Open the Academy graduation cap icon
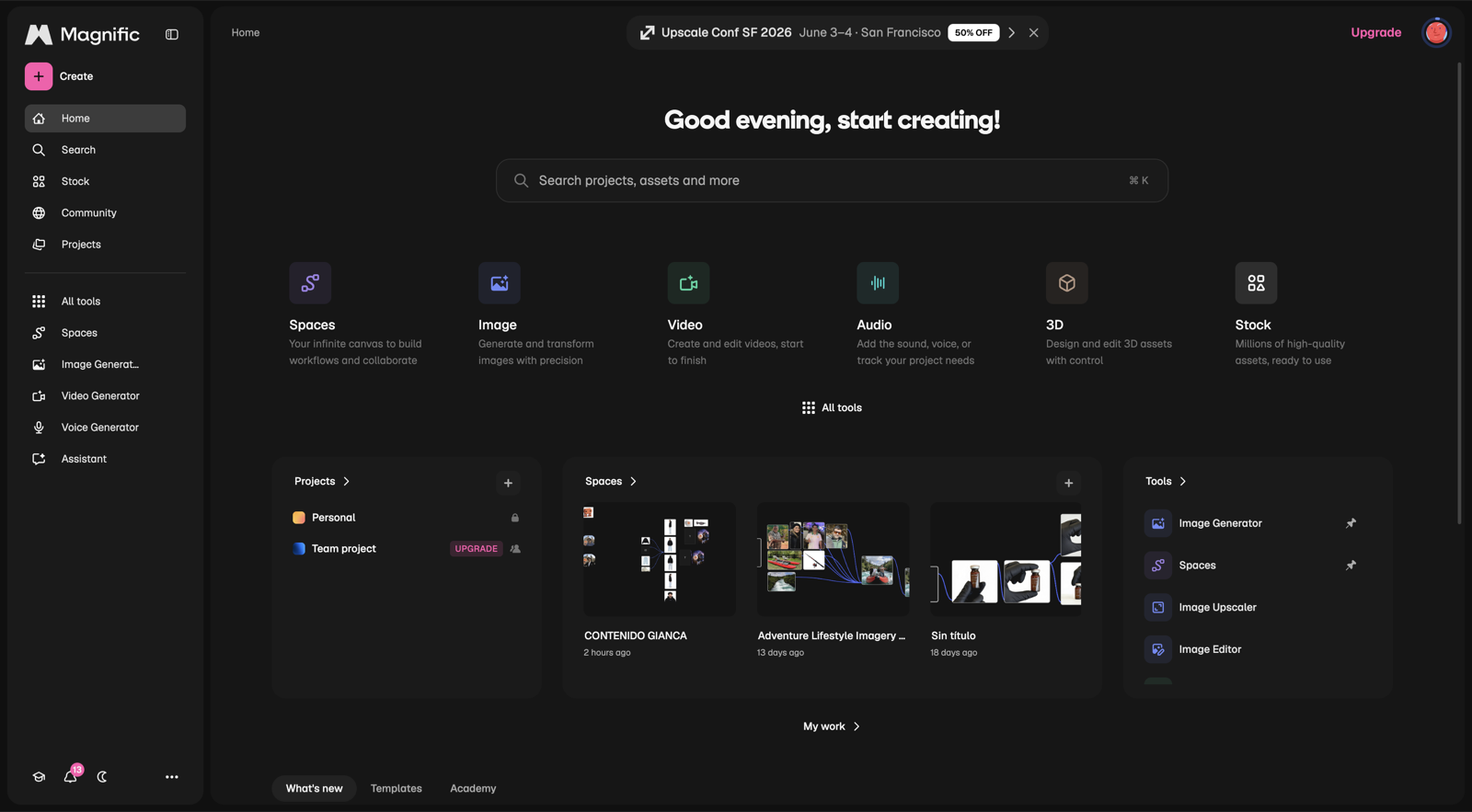The height and width of the screenshot is (812, 1472). [x=39, y=777]
